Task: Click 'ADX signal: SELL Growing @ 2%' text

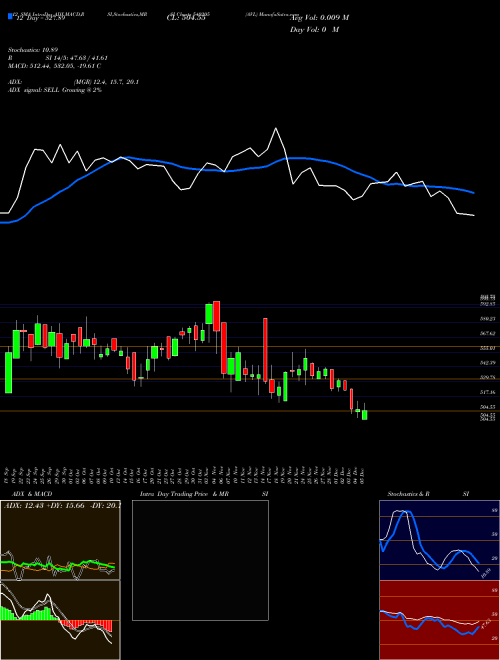Action: click(55, 90)
